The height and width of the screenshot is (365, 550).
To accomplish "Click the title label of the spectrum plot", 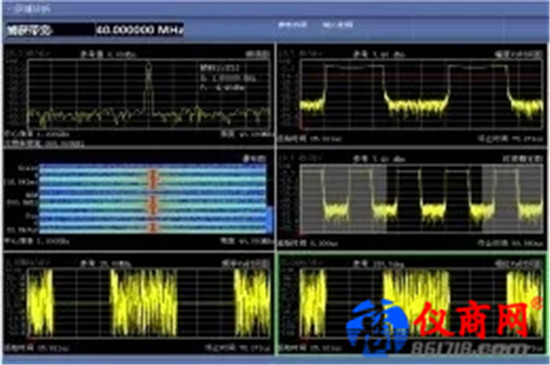I will pos(257,54).
